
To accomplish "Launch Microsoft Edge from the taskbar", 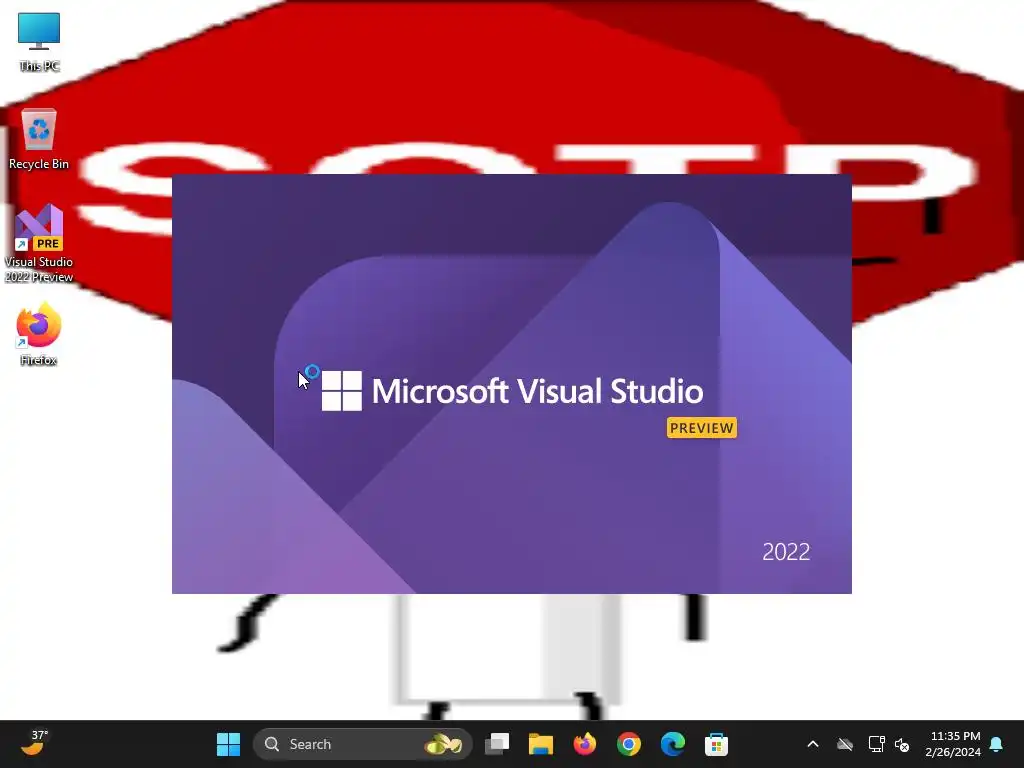I will (673, 744).
